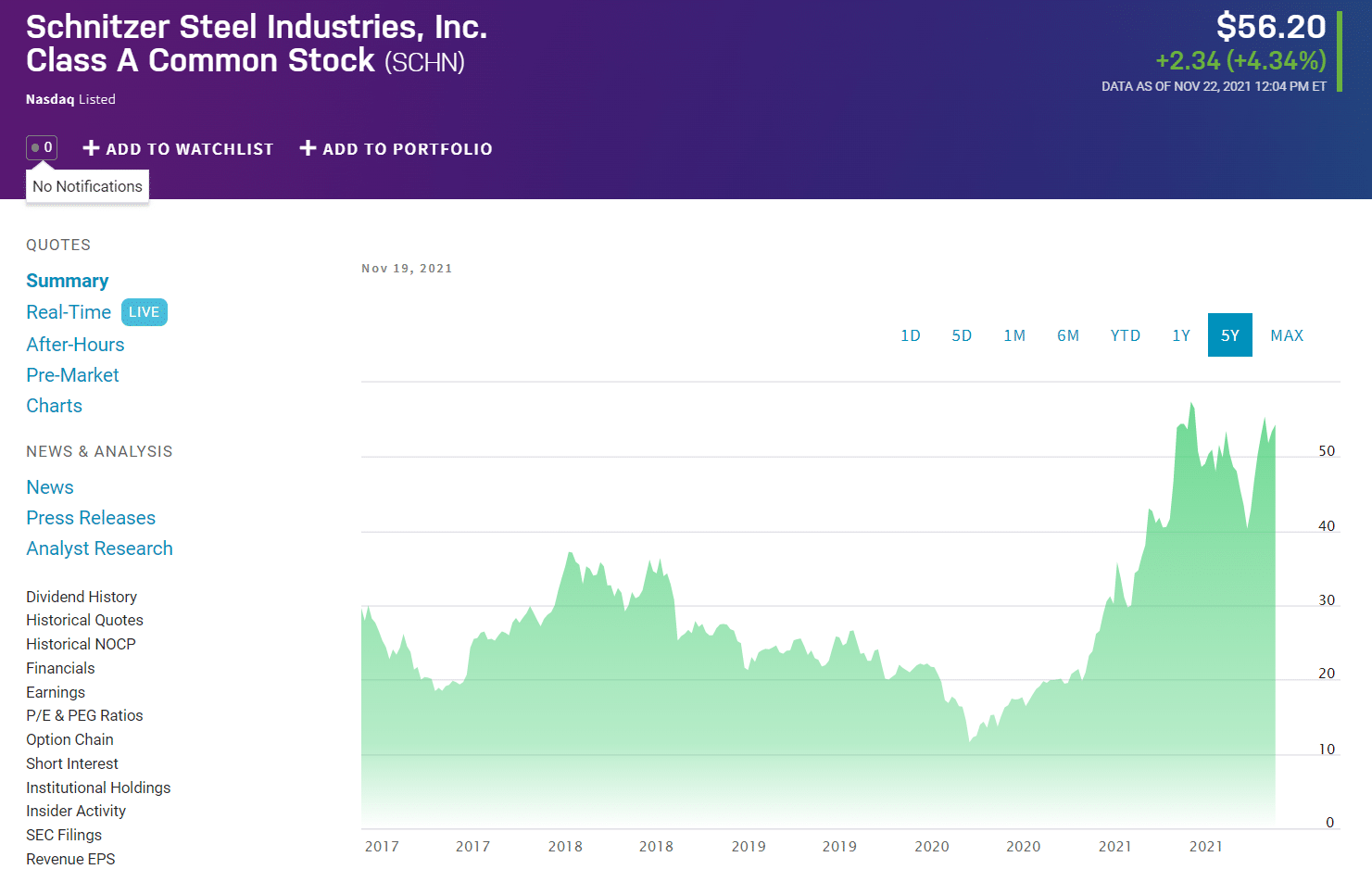Click the $56.20 stock price

(x=1271, y=26)
